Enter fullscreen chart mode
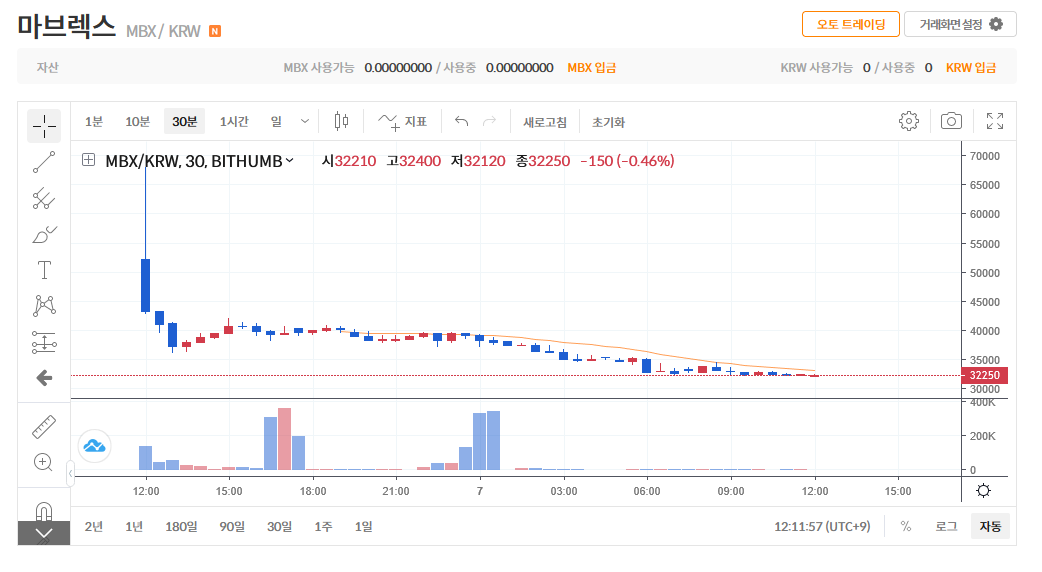The width and height of the screenshot is (1042, 572). (995, 121)
